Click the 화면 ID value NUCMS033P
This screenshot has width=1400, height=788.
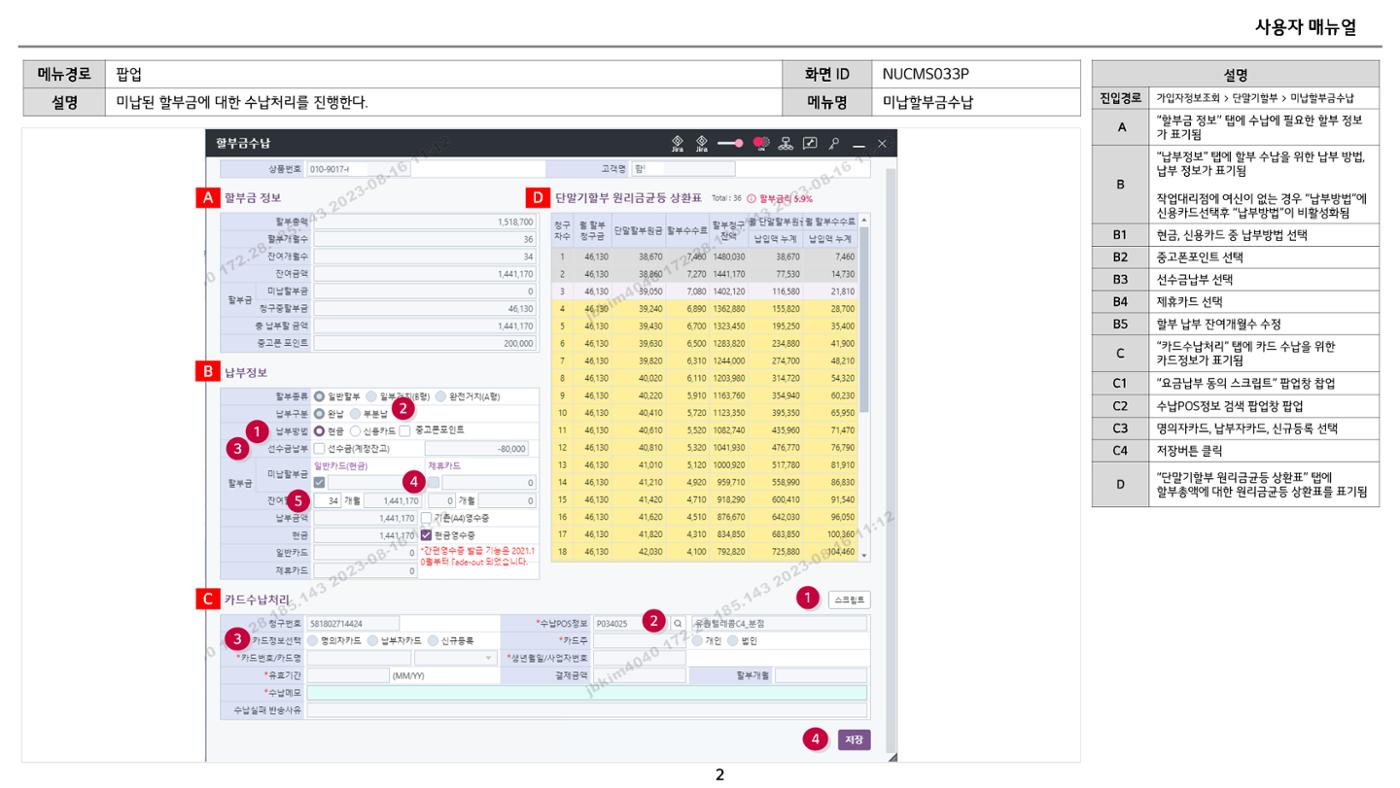(x=926, y=74)
